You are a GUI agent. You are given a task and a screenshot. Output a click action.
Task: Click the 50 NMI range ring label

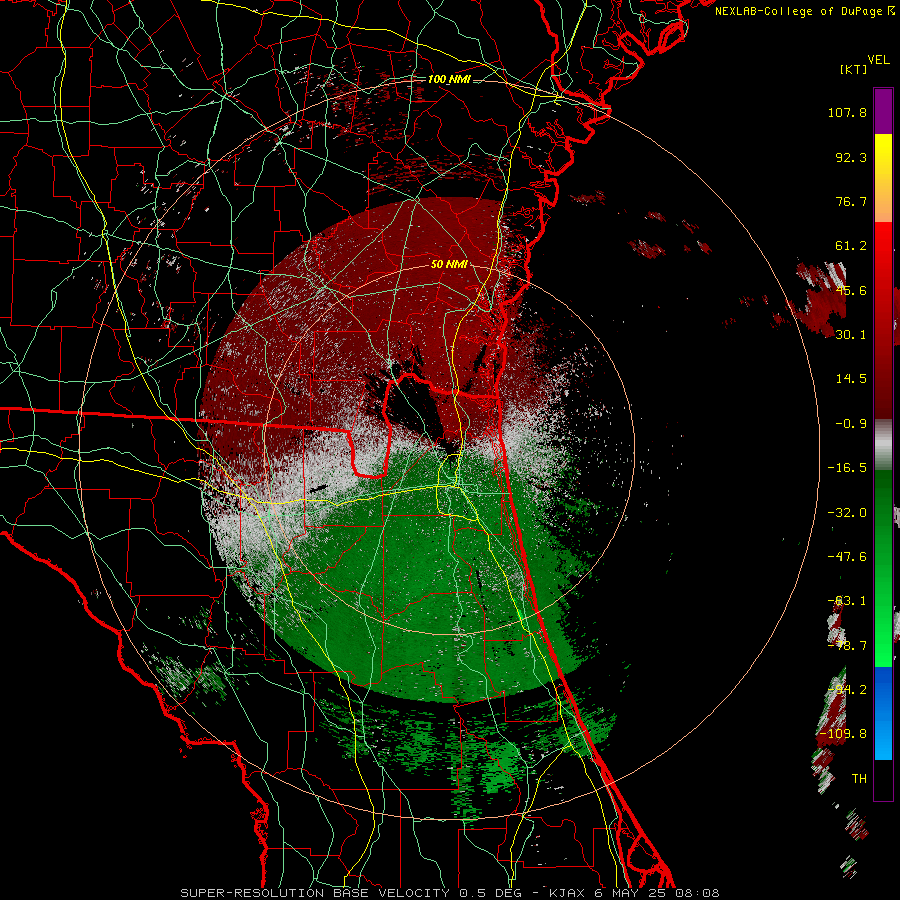click(x=449, y=264)
